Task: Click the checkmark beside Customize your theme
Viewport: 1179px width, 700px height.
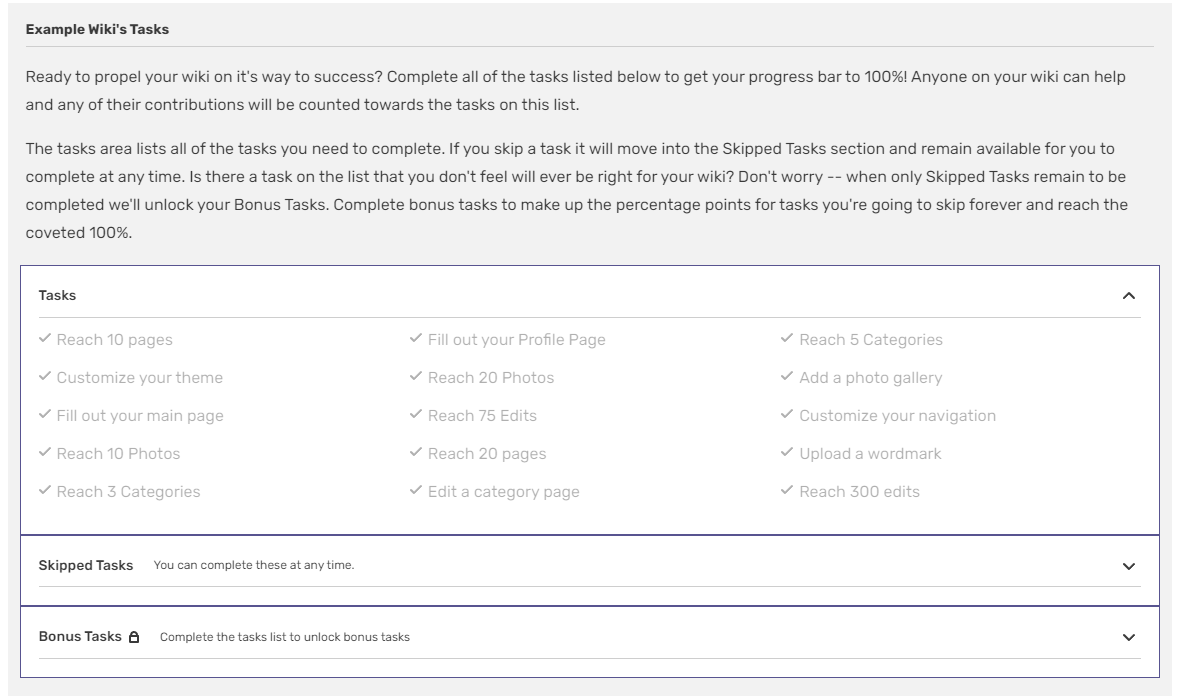Action: click(x=45, y=377)
